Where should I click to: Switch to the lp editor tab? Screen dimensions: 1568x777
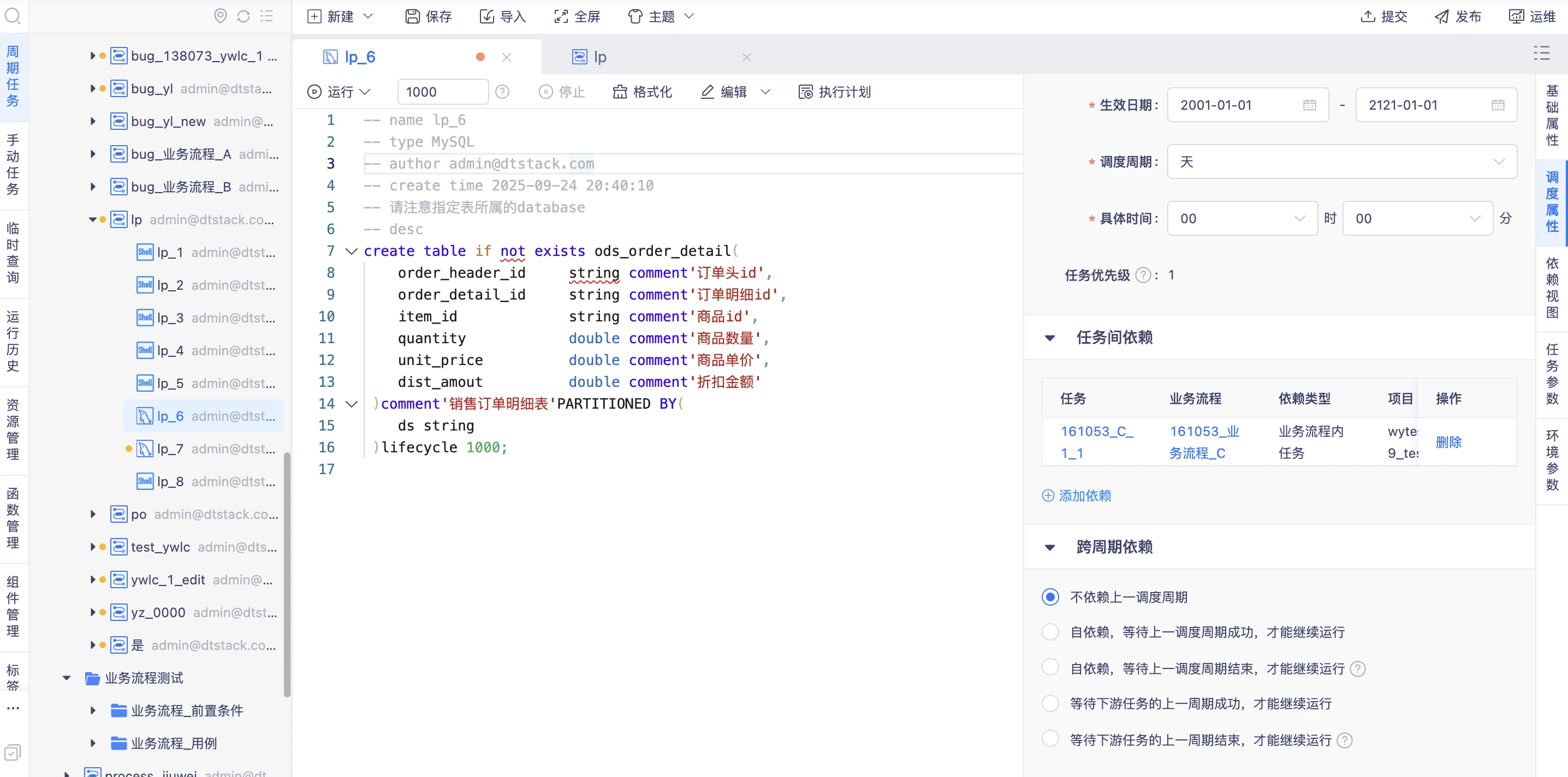click(599, 57)
